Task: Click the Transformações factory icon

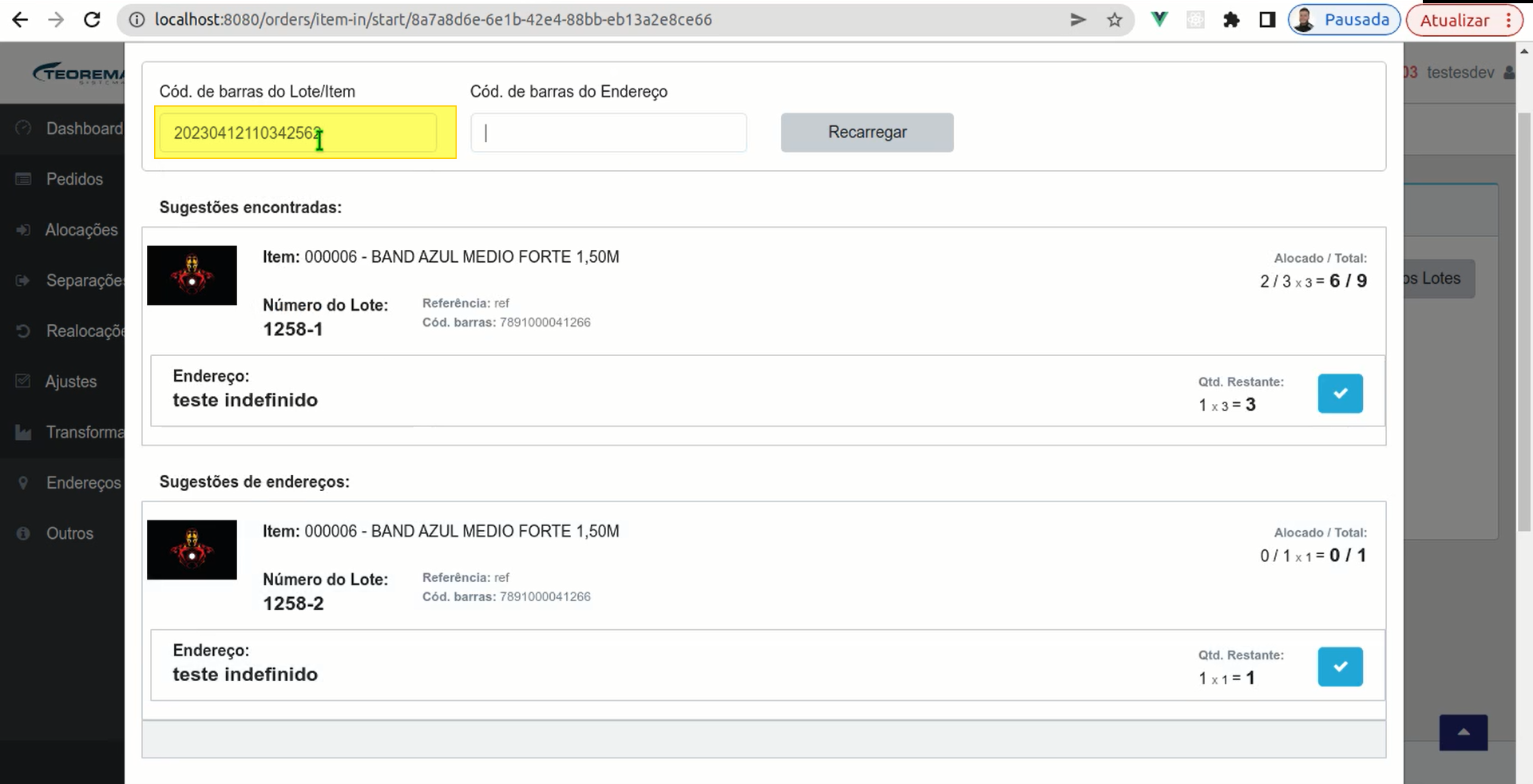Action: click(23, 432)
